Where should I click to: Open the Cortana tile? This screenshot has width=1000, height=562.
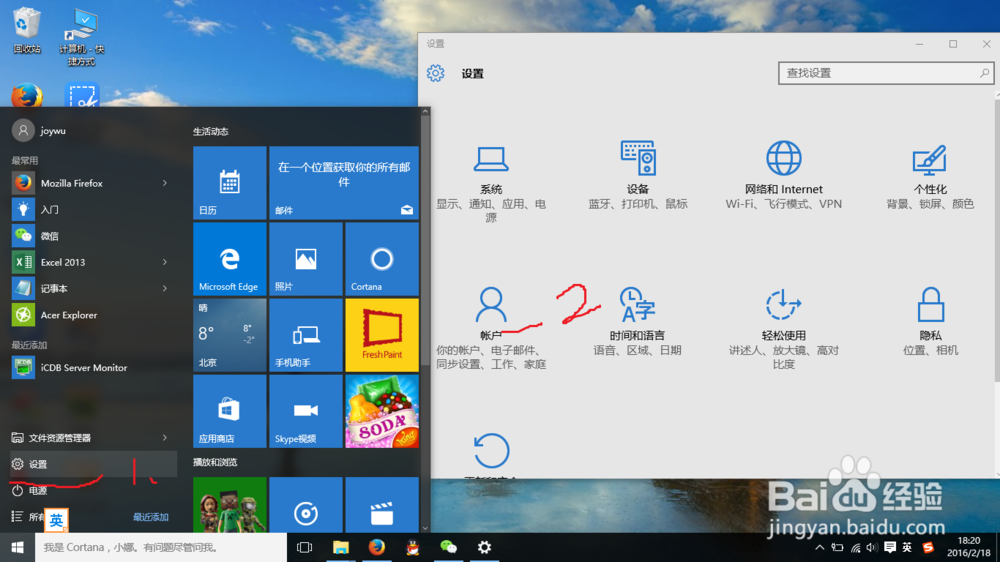(381, 258)
